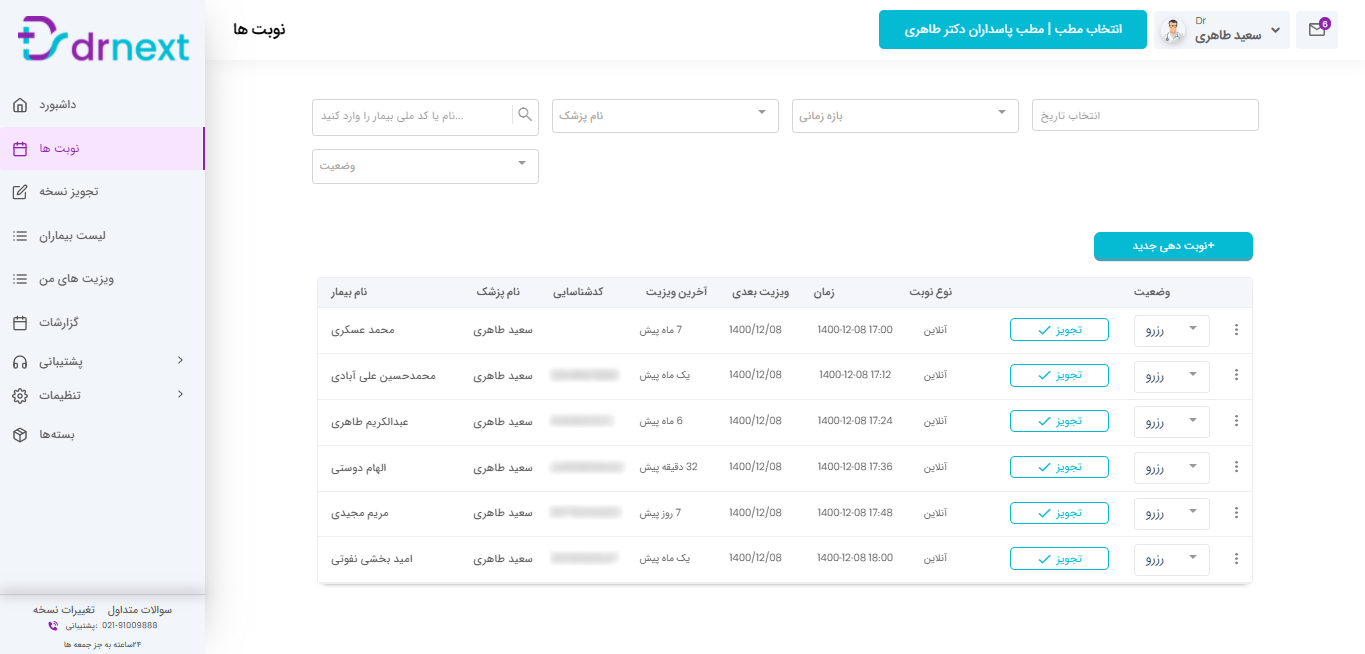This screenshot has height=654, width=1365.
Task: Open لیست بیماران in sidebar
Action: (102, 236)
